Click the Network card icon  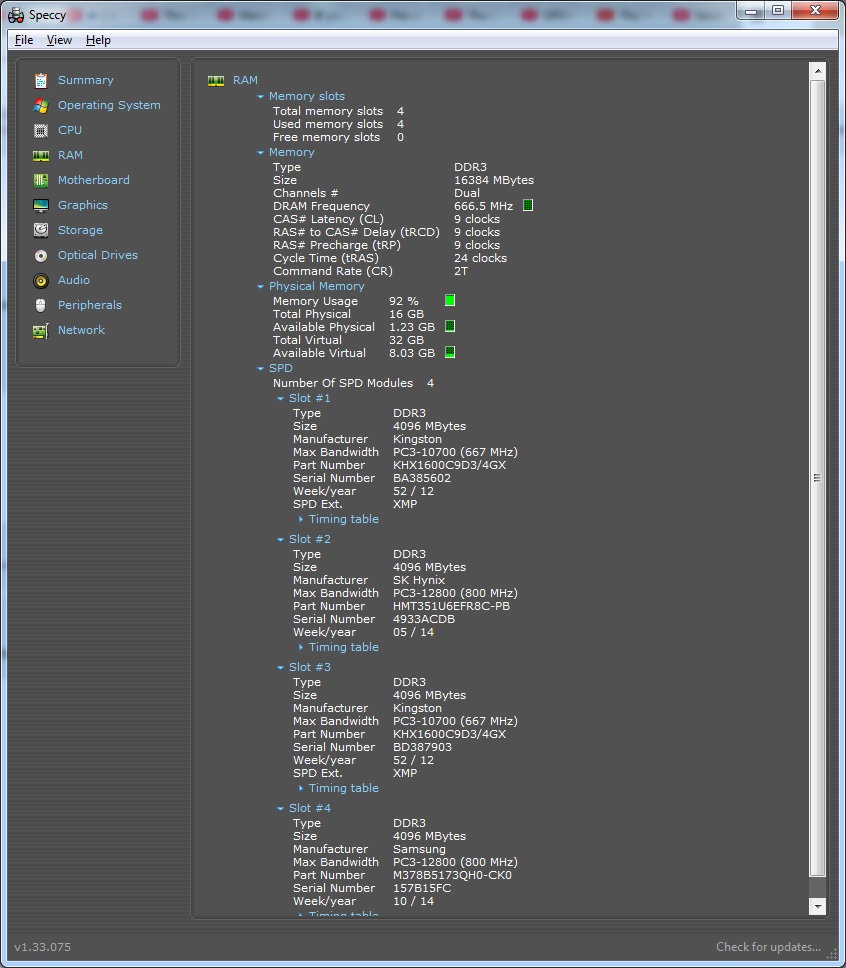point(41,331)
